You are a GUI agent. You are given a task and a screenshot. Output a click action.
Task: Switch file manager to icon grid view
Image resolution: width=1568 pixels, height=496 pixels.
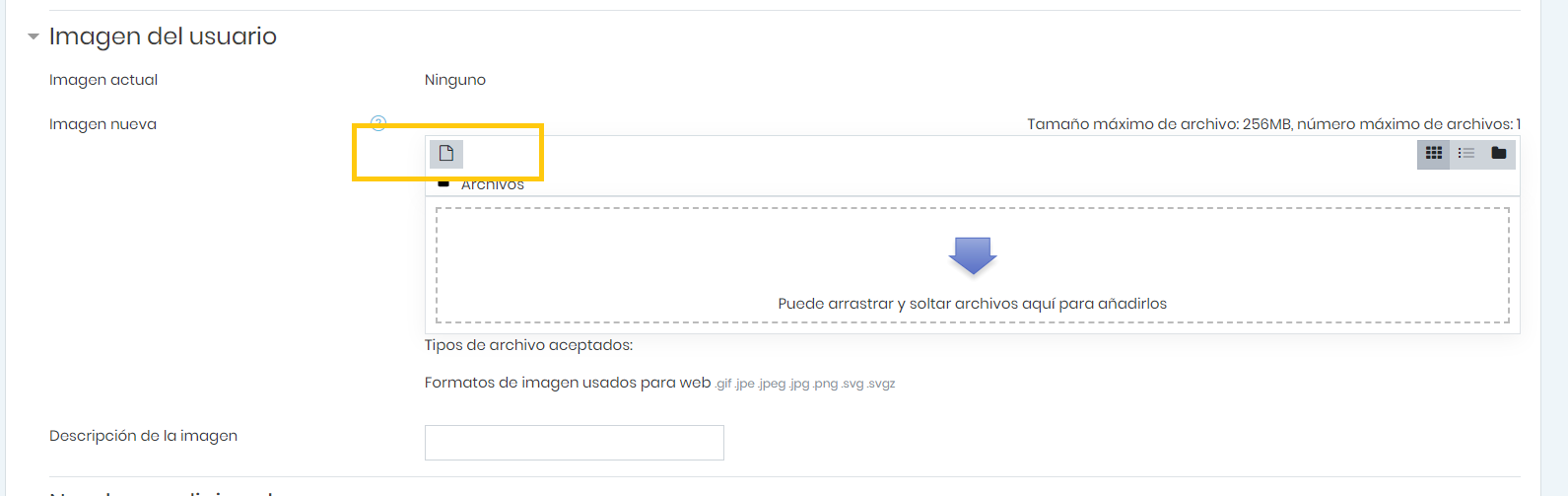[1434, 153]
